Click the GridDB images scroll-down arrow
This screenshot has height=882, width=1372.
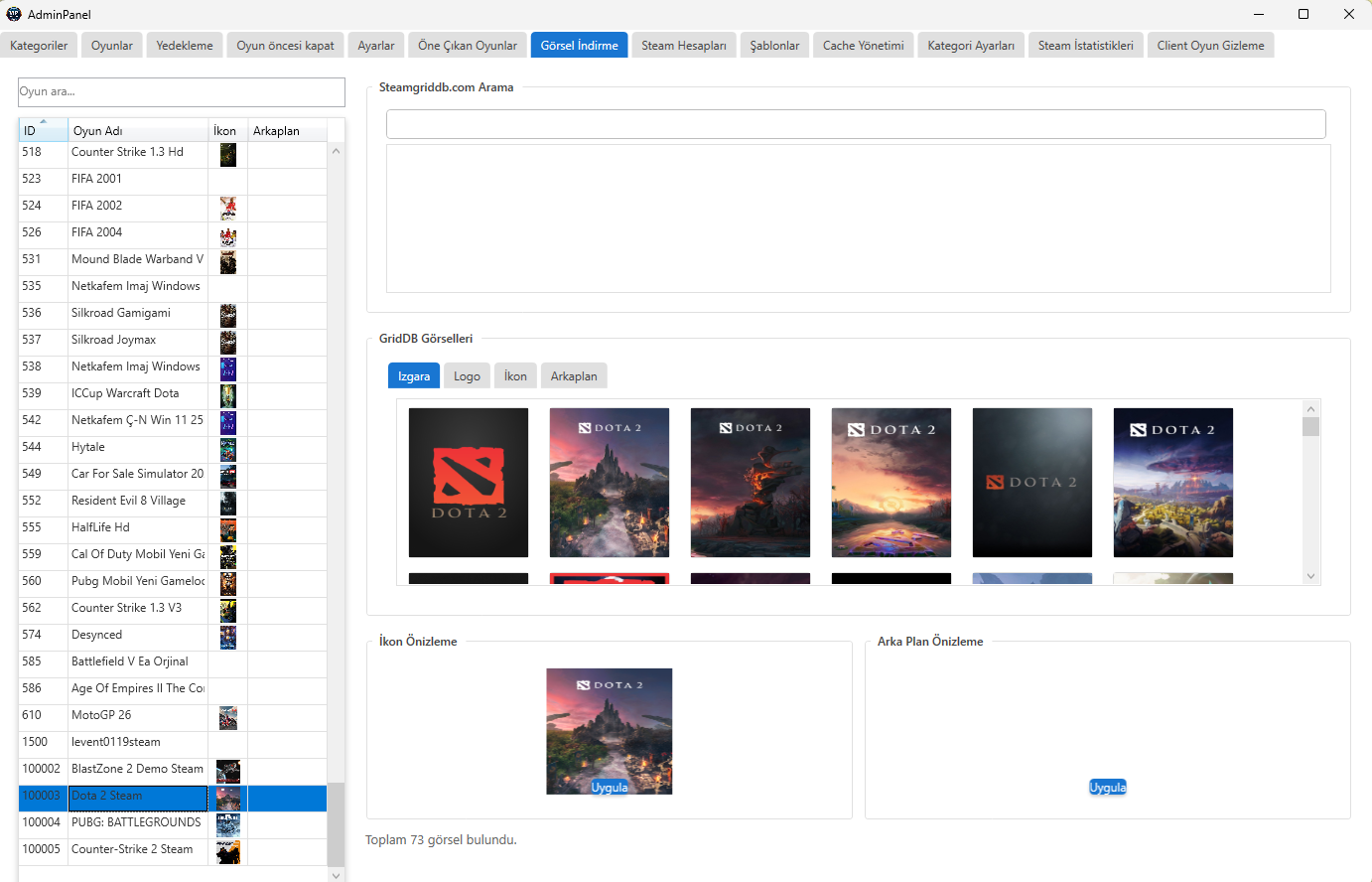[x=1310, y=576]
